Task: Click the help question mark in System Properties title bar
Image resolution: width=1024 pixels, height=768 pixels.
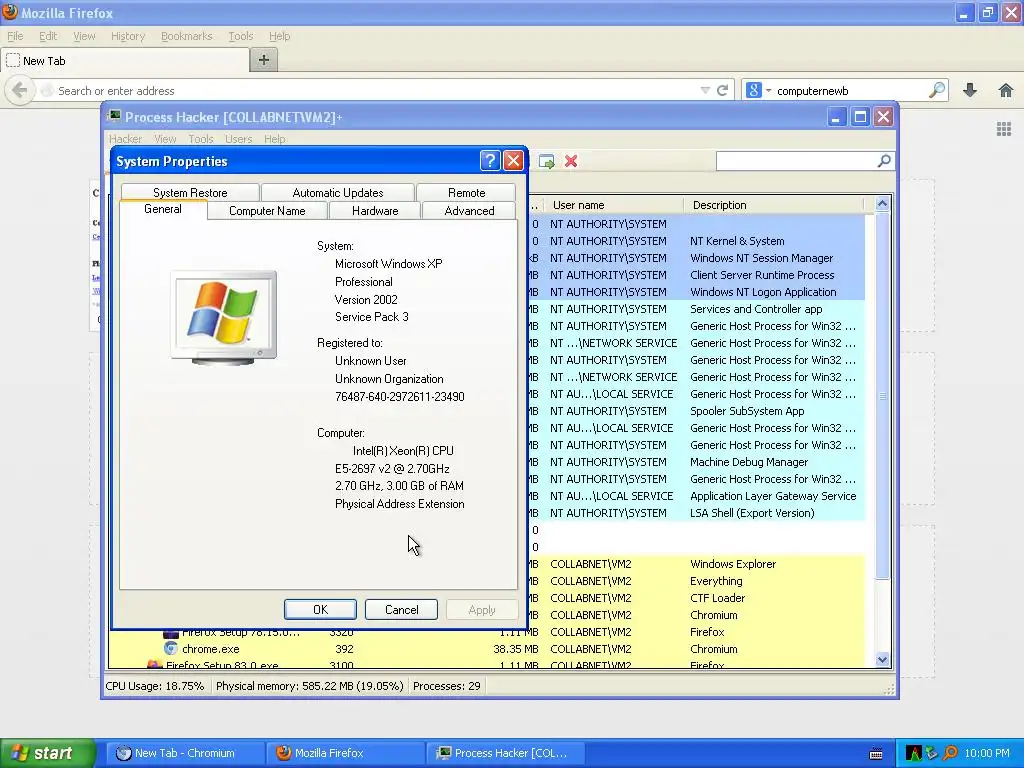Action: 490,161
